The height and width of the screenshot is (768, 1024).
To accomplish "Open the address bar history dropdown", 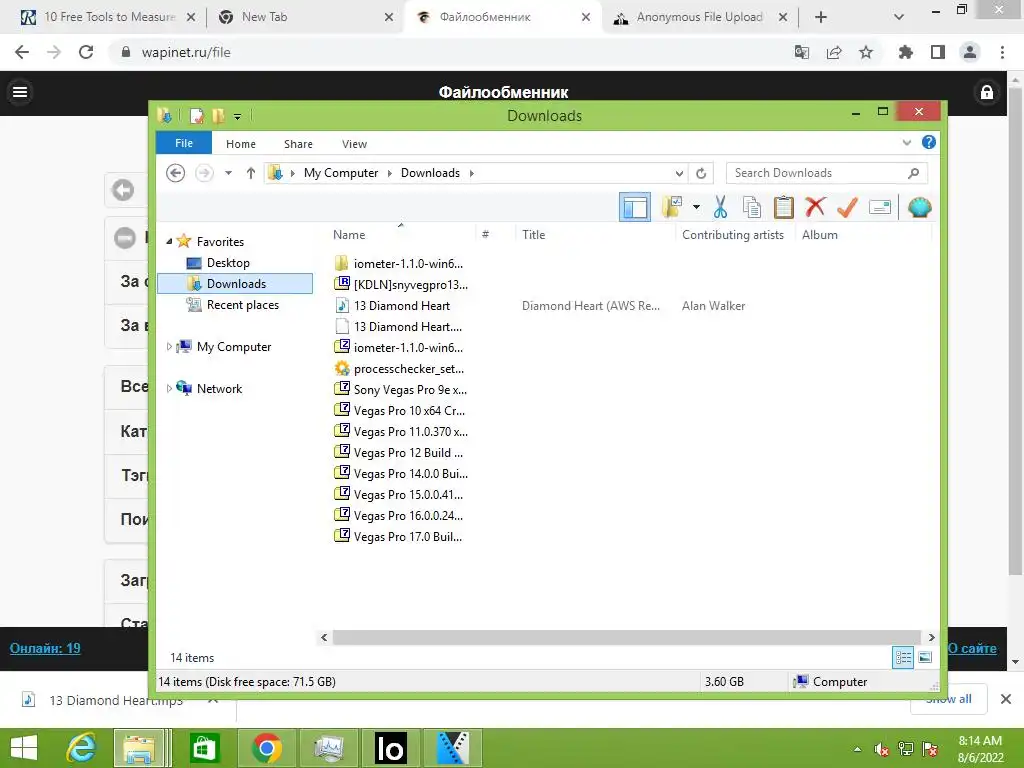I will pos(679,173).
